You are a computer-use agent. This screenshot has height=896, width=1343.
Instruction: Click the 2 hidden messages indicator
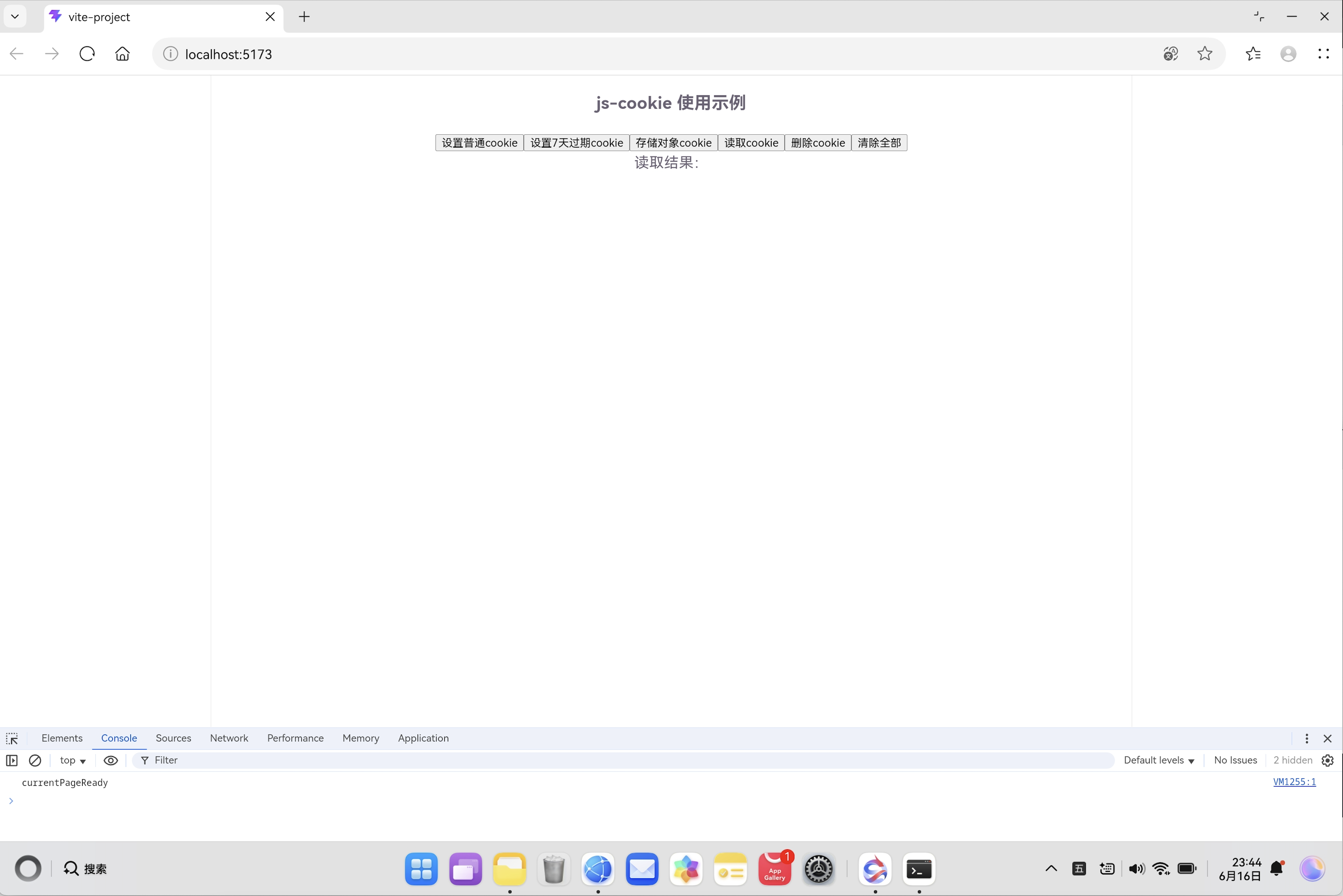coord(1292,760)
